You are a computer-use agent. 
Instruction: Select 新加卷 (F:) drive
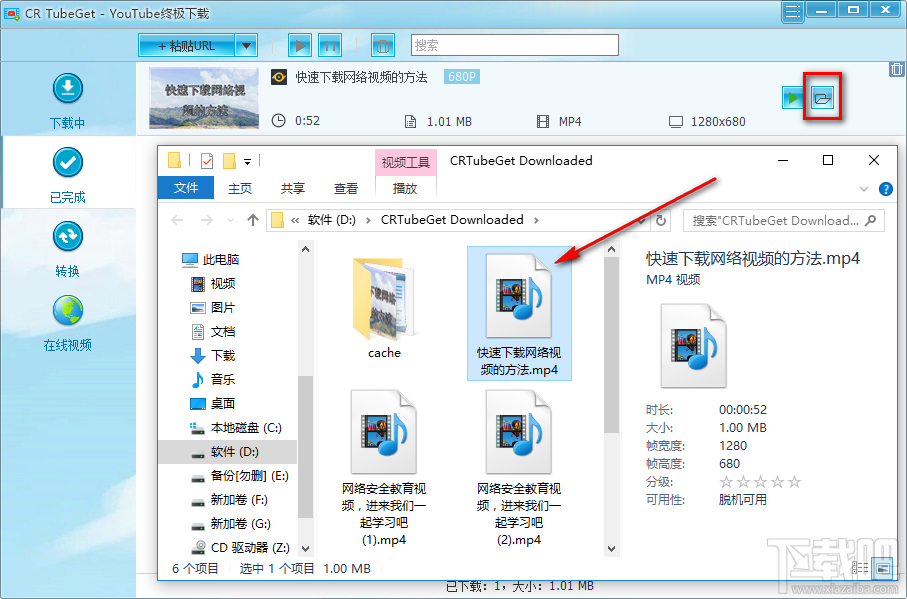[230, 500]
